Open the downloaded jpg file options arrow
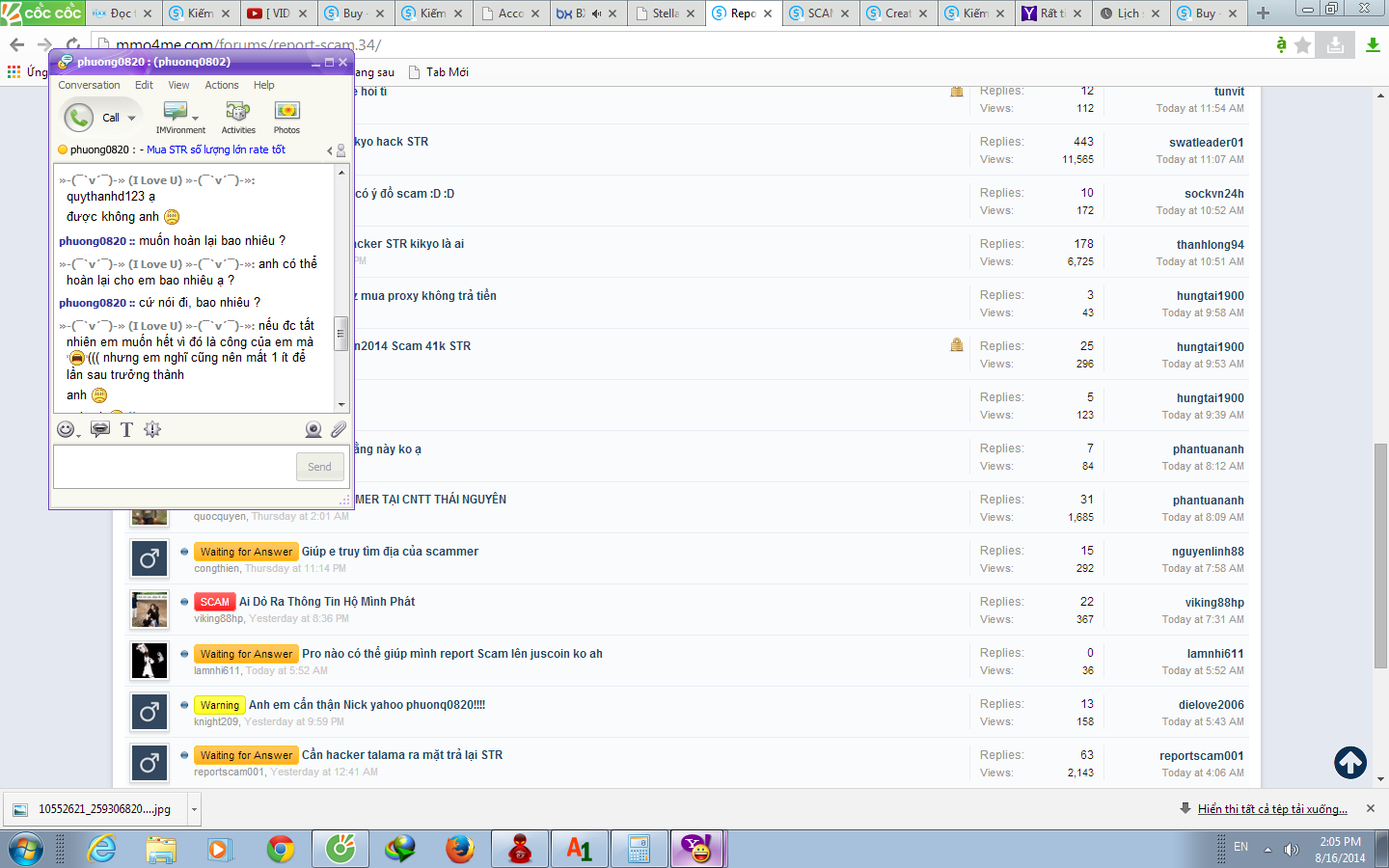Screen dimensions: 1389x868 pos(194,809)
